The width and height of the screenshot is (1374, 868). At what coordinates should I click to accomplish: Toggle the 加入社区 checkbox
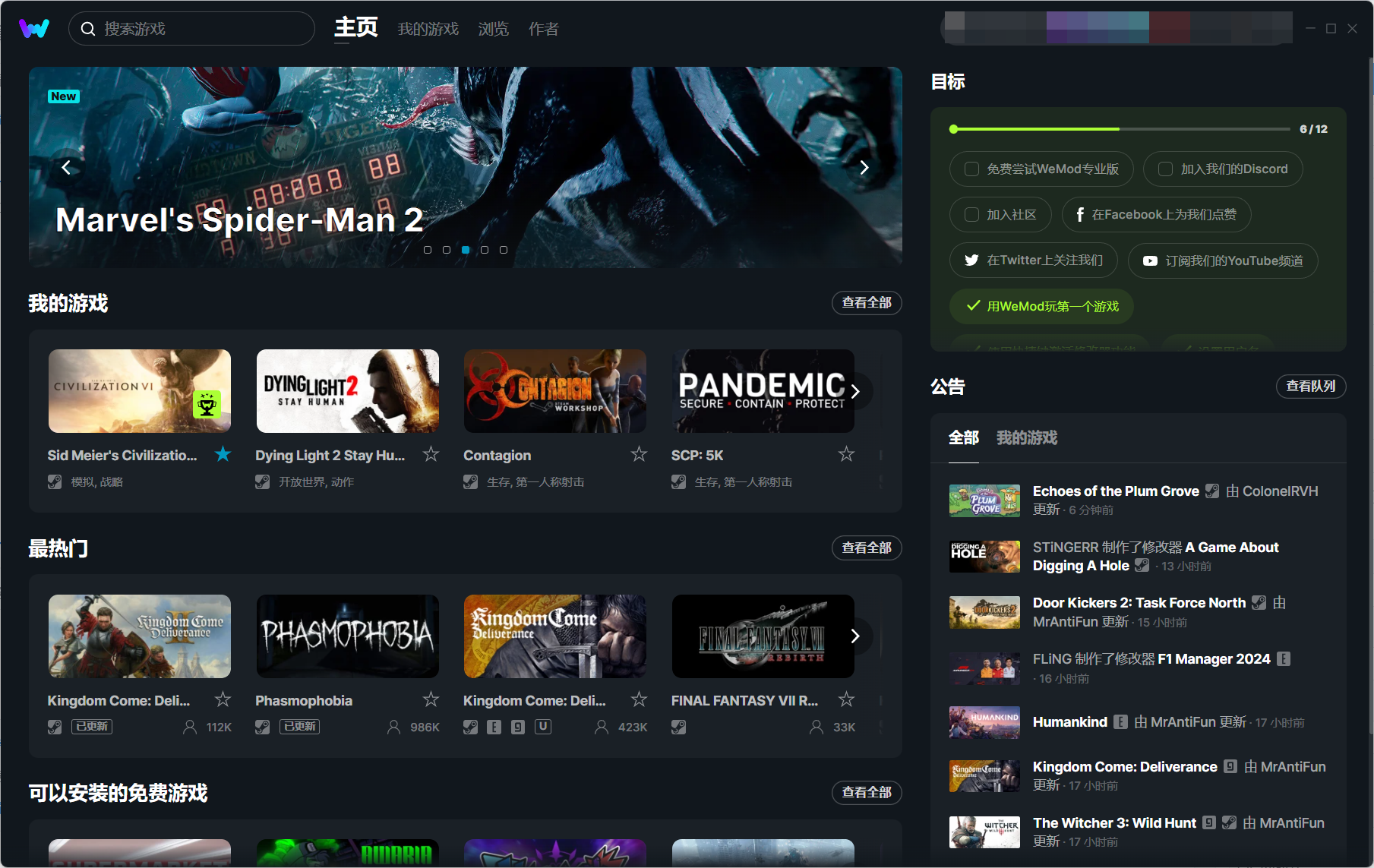971,215
